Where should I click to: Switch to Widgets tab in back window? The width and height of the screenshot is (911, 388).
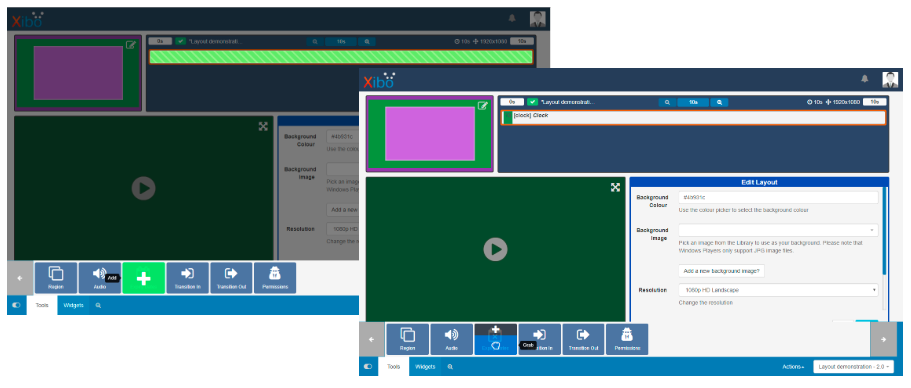pos(73,305)
